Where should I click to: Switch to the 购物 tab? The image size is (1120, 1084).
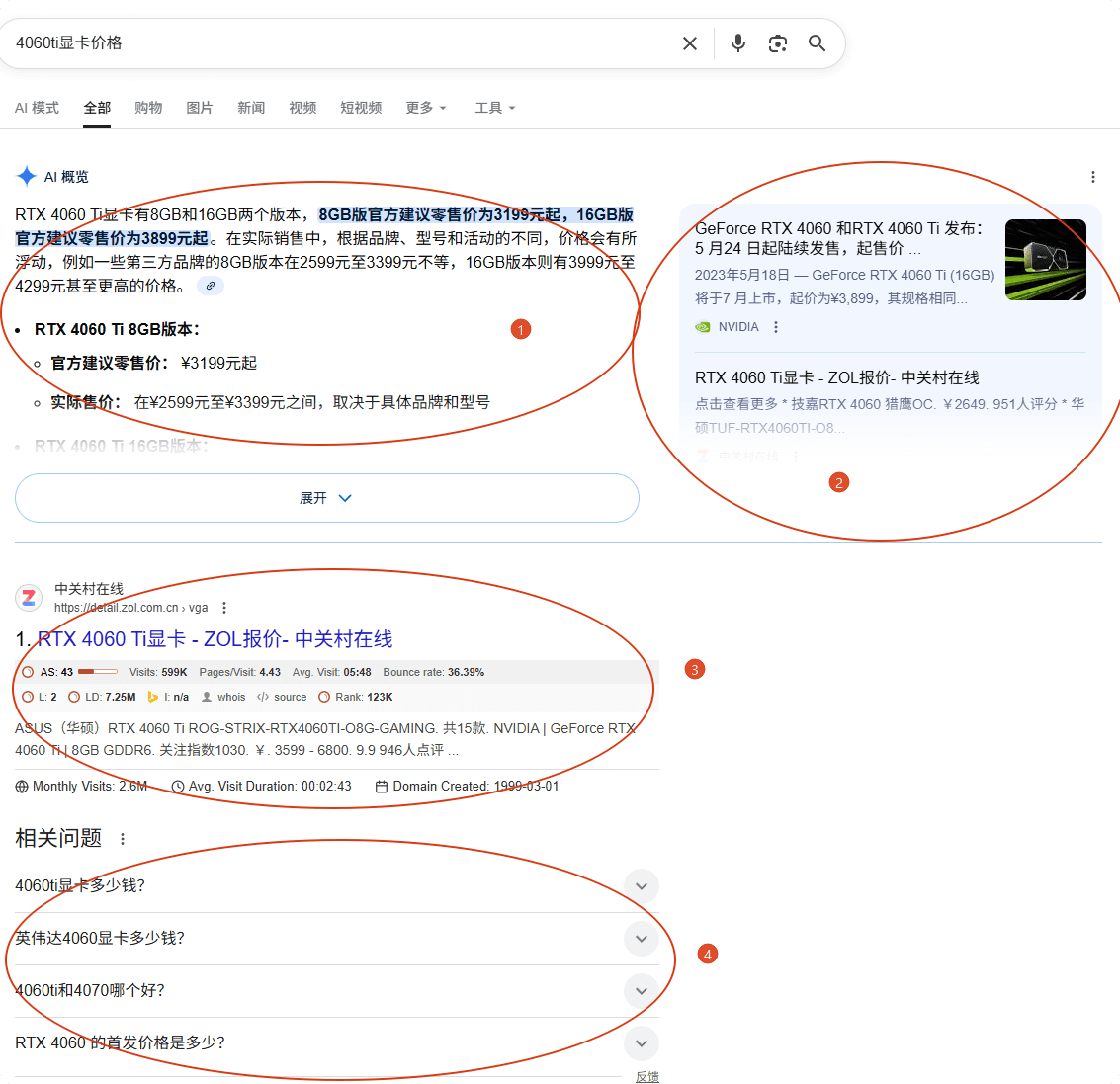148,108
